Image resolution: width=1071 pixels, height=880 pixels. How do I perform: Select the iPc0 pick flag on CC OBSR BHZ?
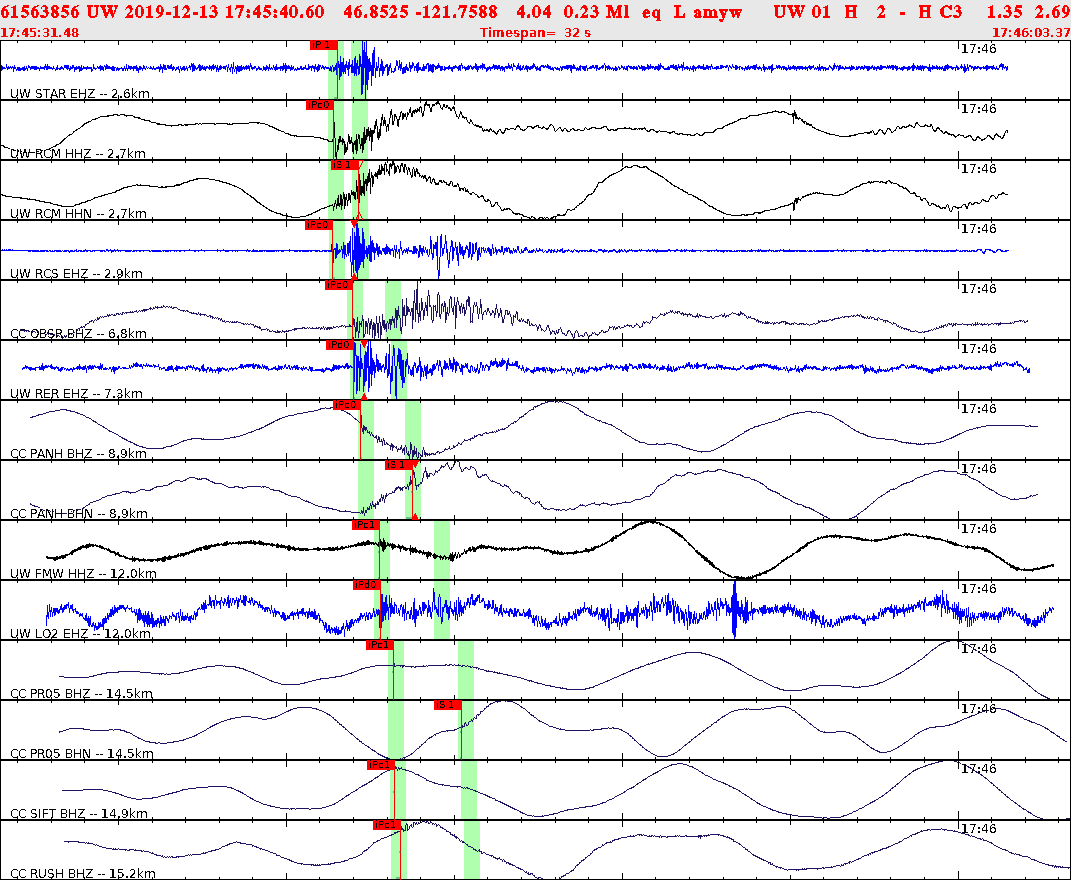[x=339, y=284]
